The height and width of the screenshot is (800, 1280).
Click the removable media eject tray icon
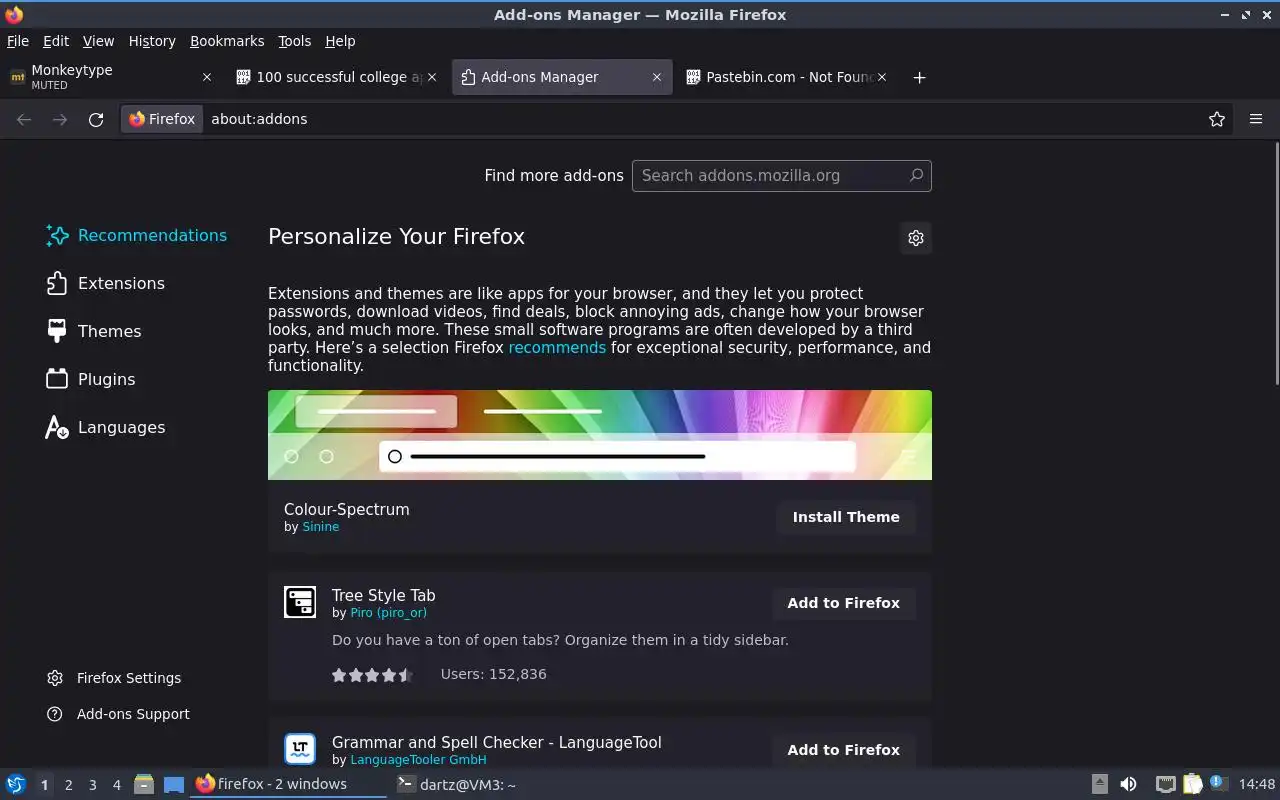(x=1099, y=784)
